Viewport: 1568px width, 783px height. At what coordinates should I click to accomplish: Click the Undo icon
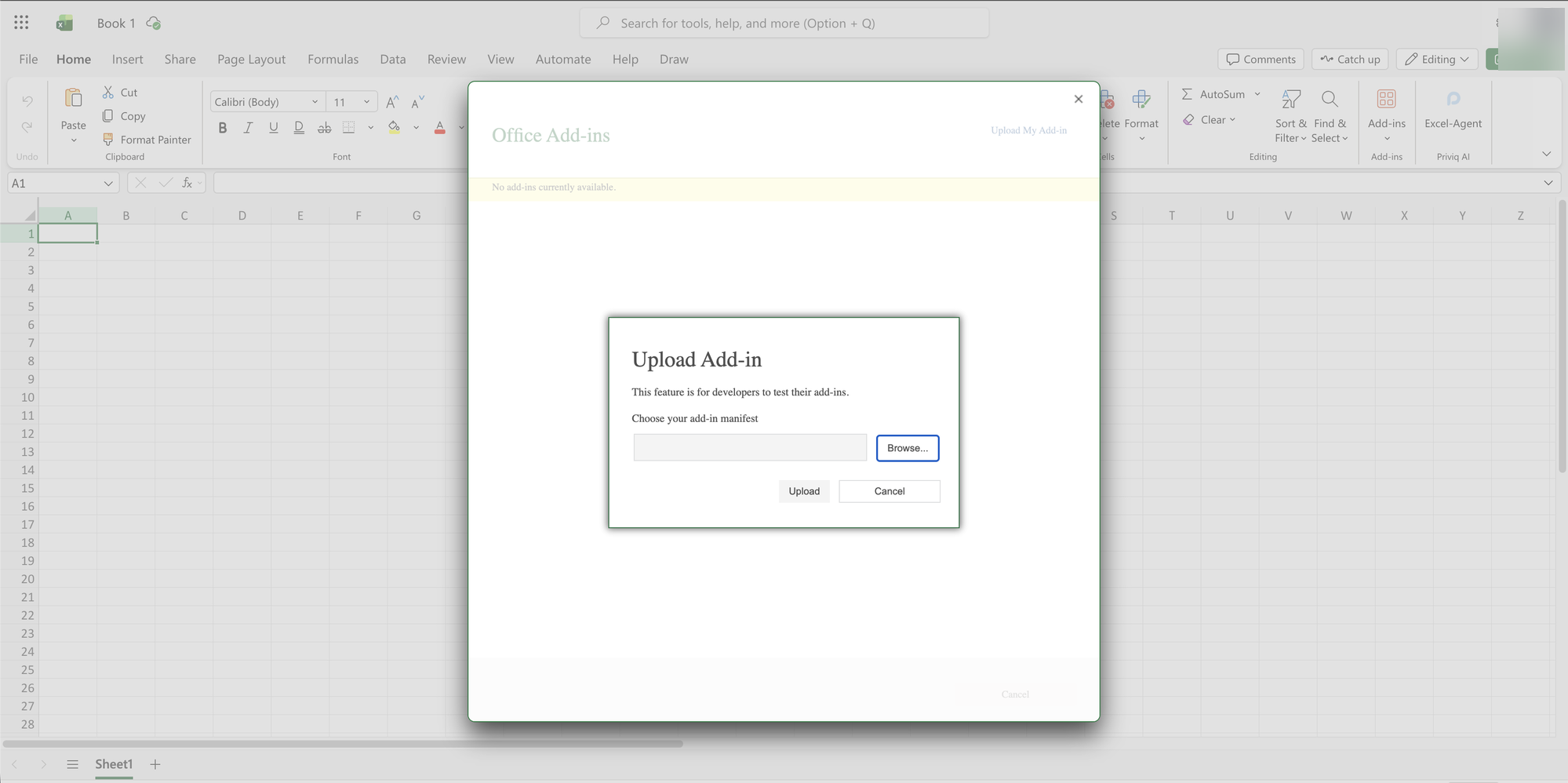[x=26, y=100]
